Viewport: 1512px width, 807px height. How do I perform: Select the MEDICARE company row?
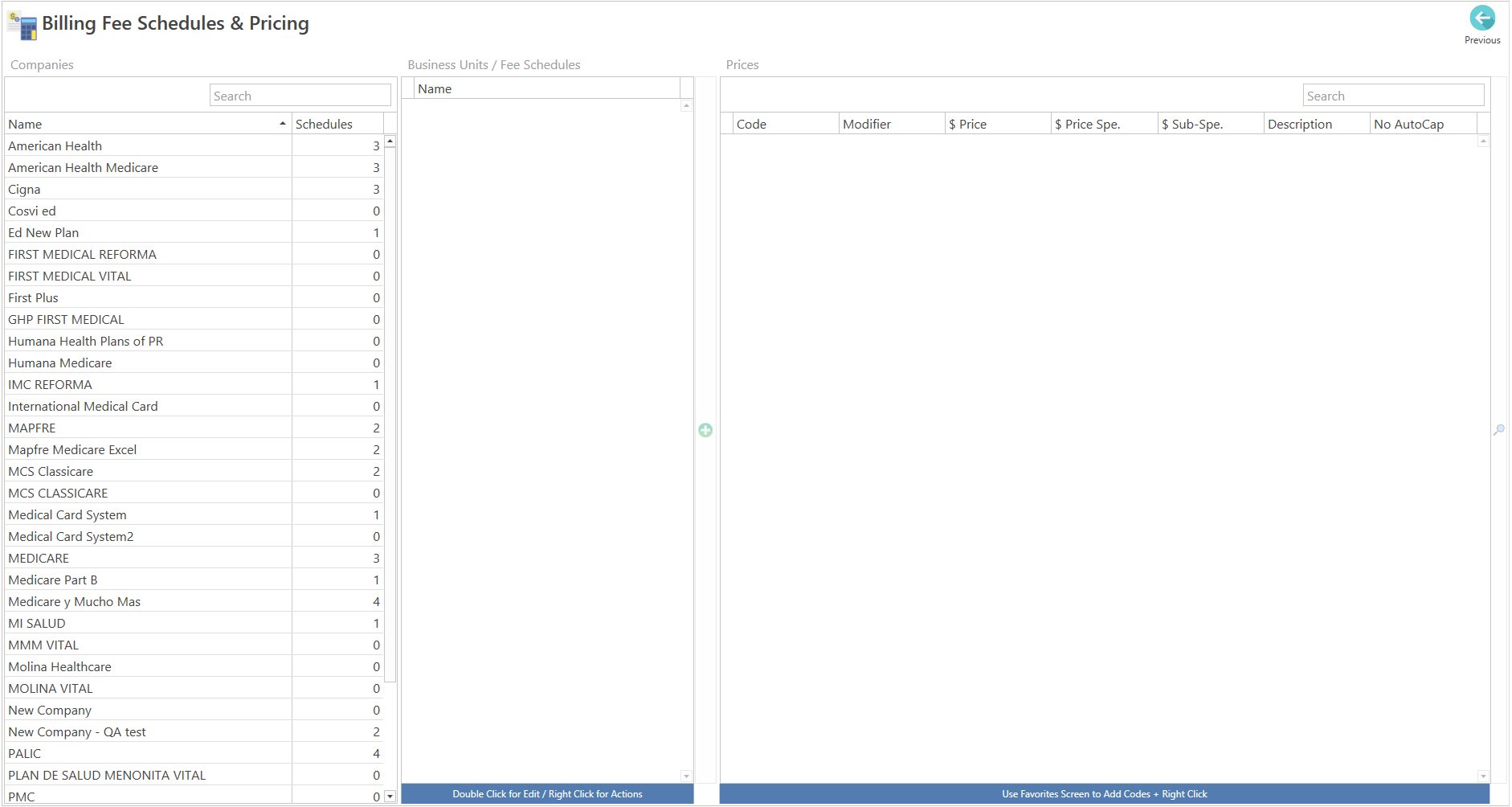click(194, 558)
